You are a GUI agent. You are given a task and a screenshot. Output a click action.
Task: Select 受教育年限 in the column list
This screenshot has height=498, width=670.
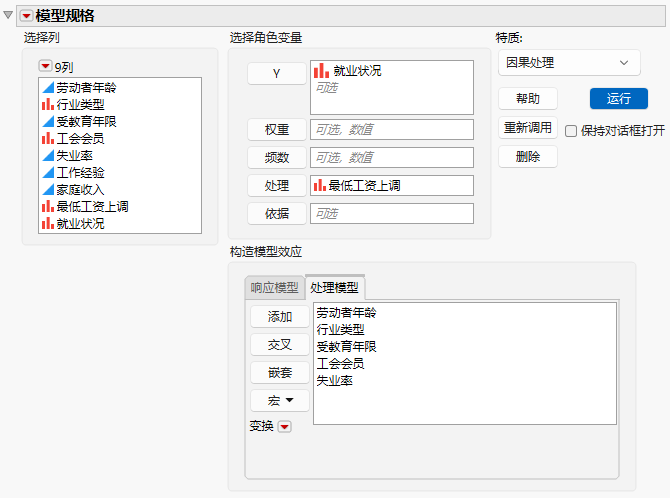86,121
